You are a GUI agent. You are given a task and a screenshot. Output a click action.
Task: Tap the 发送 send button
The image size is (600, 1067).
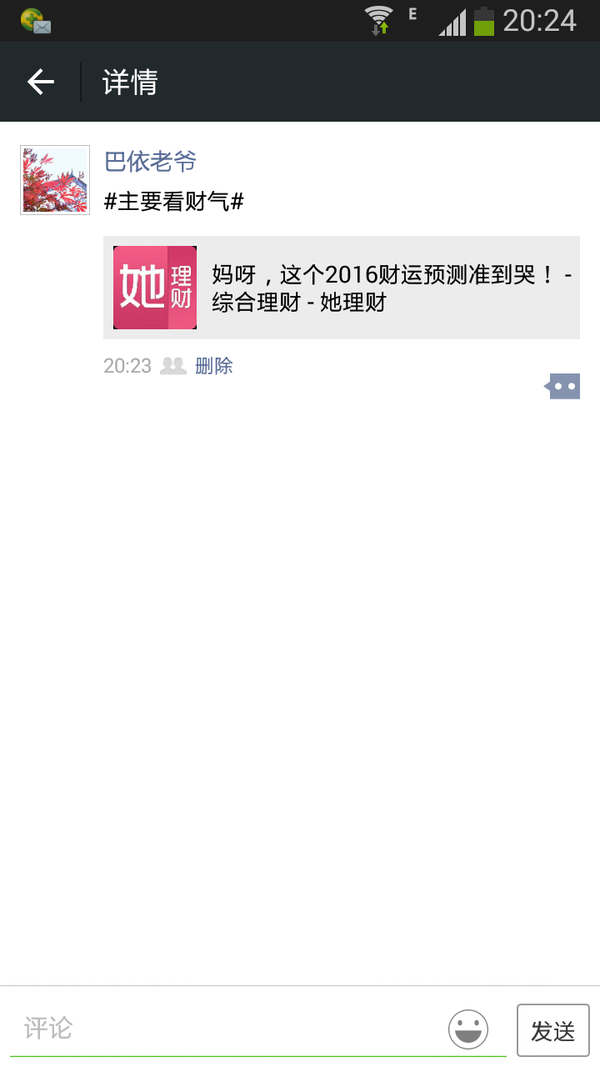[553, 1030]
